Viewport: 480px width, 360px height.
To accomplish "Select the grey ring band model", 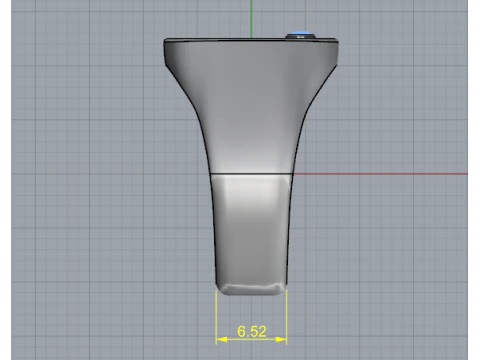I will coord(251,167).
